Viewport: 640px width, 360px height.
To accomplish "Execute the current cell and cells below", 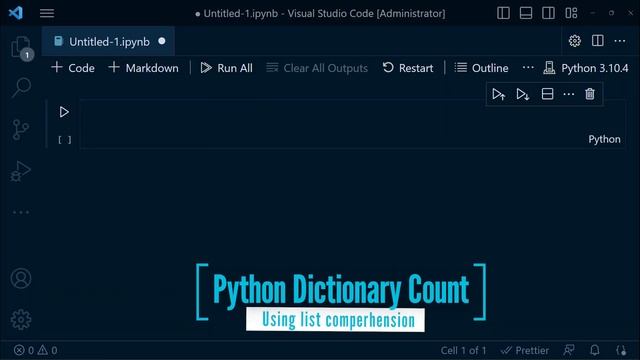I will (x=522, y=94).
